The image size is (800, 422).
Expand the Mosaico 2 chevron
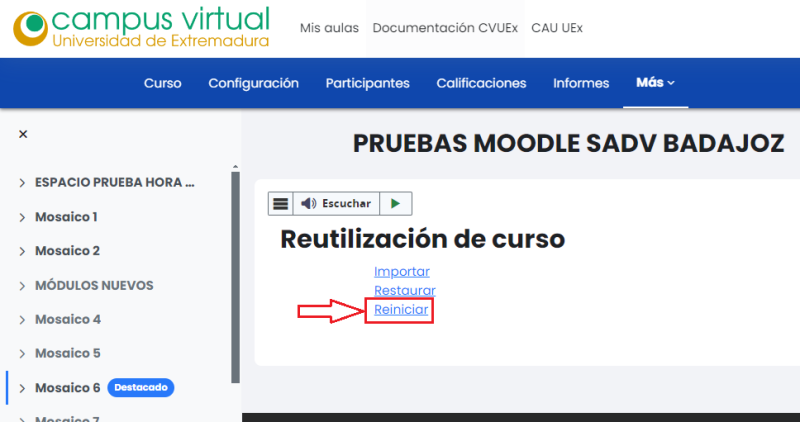pyautogui.click(x=22, y=251)
